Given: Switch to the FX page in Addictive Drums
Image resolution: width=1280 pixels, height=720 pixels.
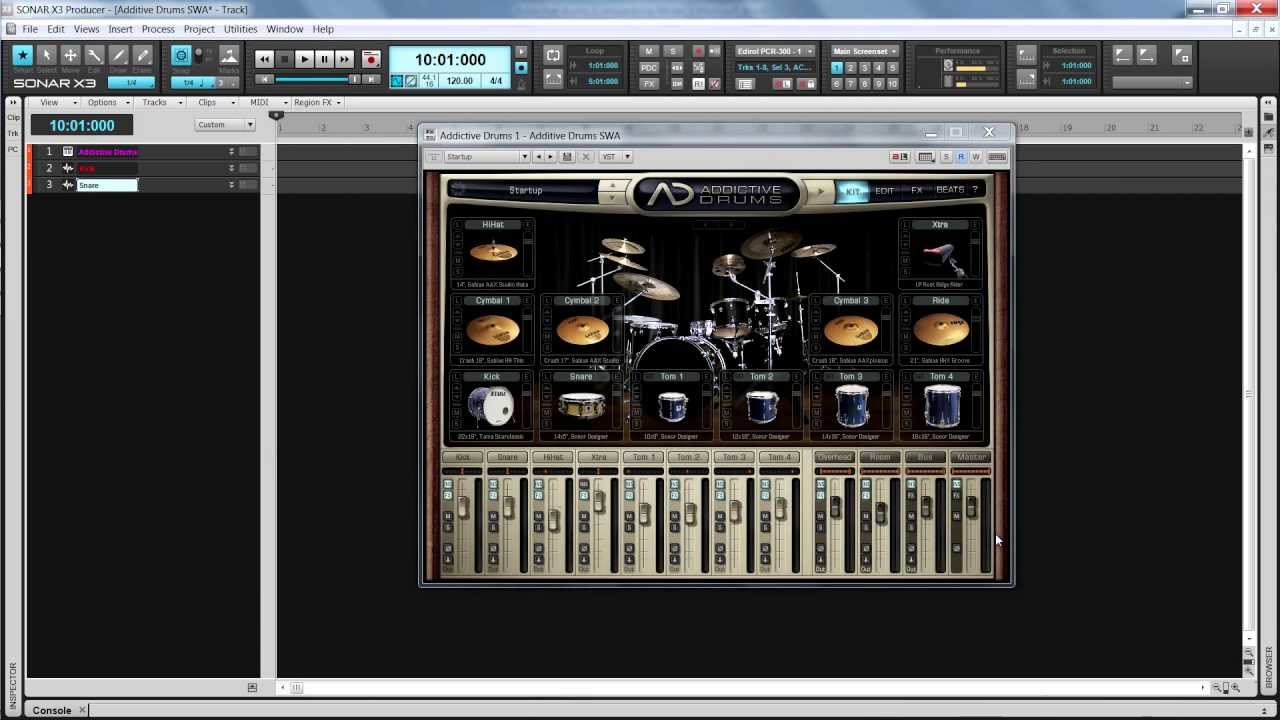Looking at the screenshot, I should click(x=916, y=190).
